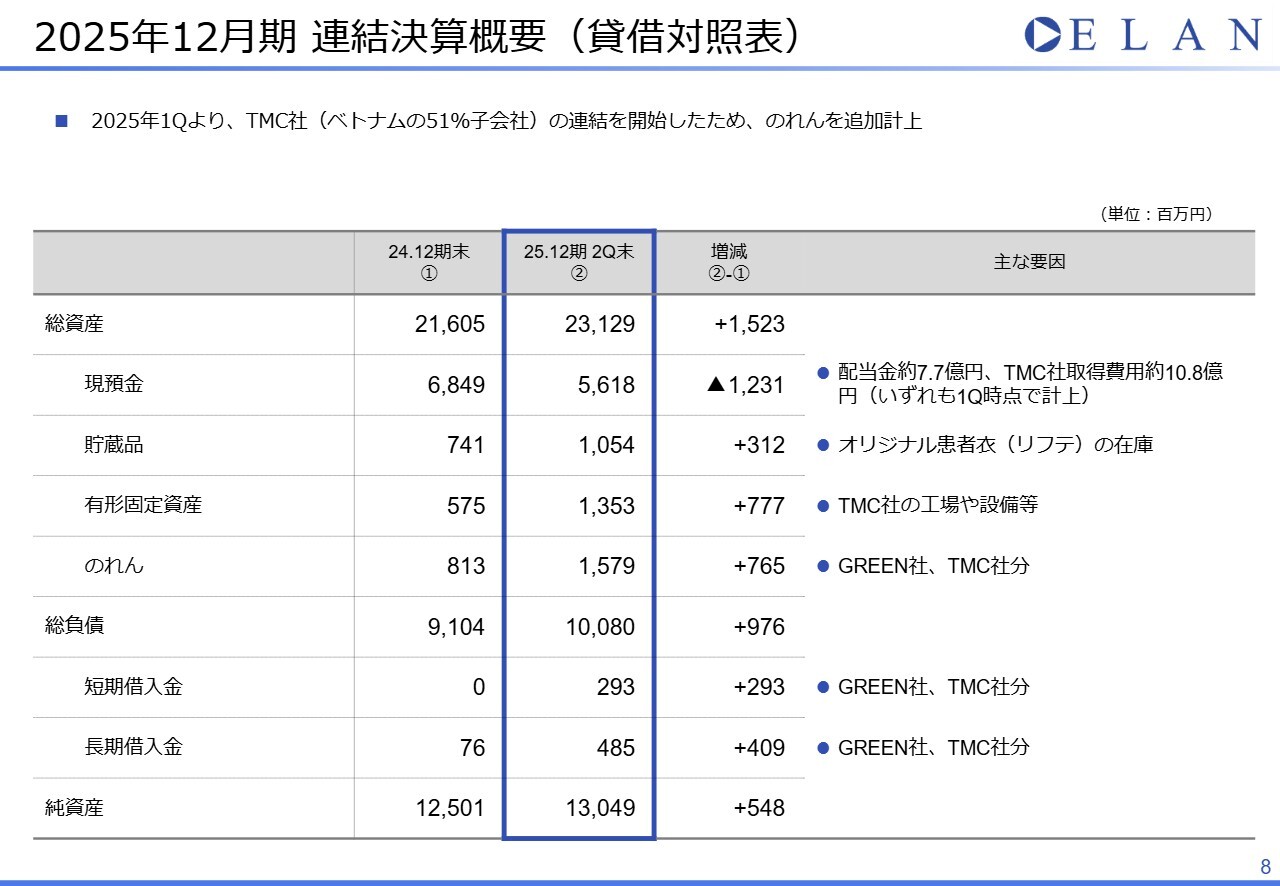
Task: Select the change value +409
Action: pos(760,748)
